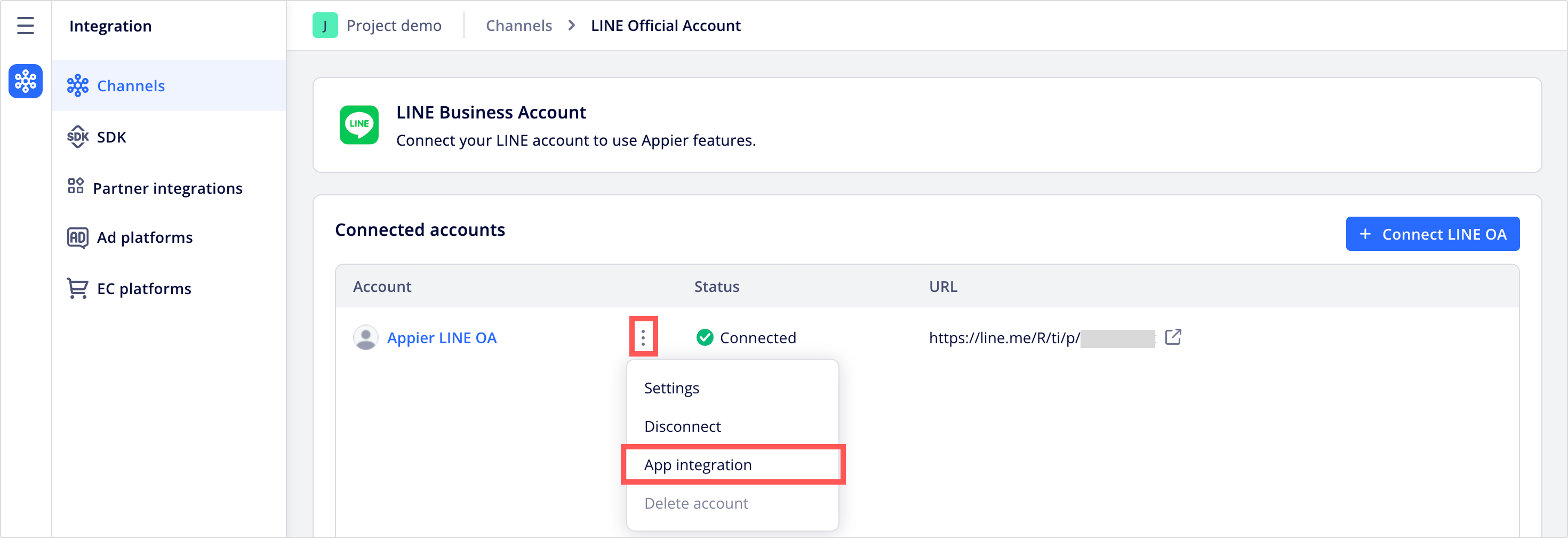Viewport: 1568px width, 538px height.
Task: Toggle the three-dot more options menu
Action: pos(643,337)
